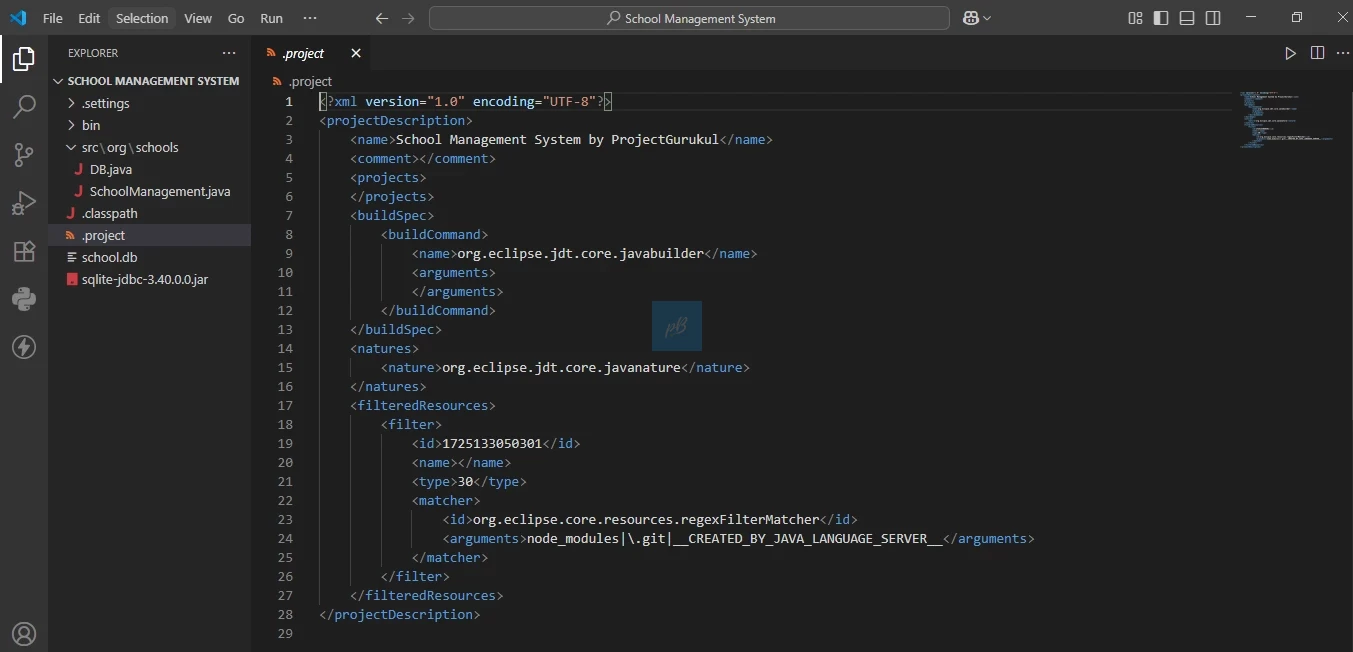Open the Python activity bar icon
Screen dimensions: 1353x652
pyautogui.click(x=24, y=299)
